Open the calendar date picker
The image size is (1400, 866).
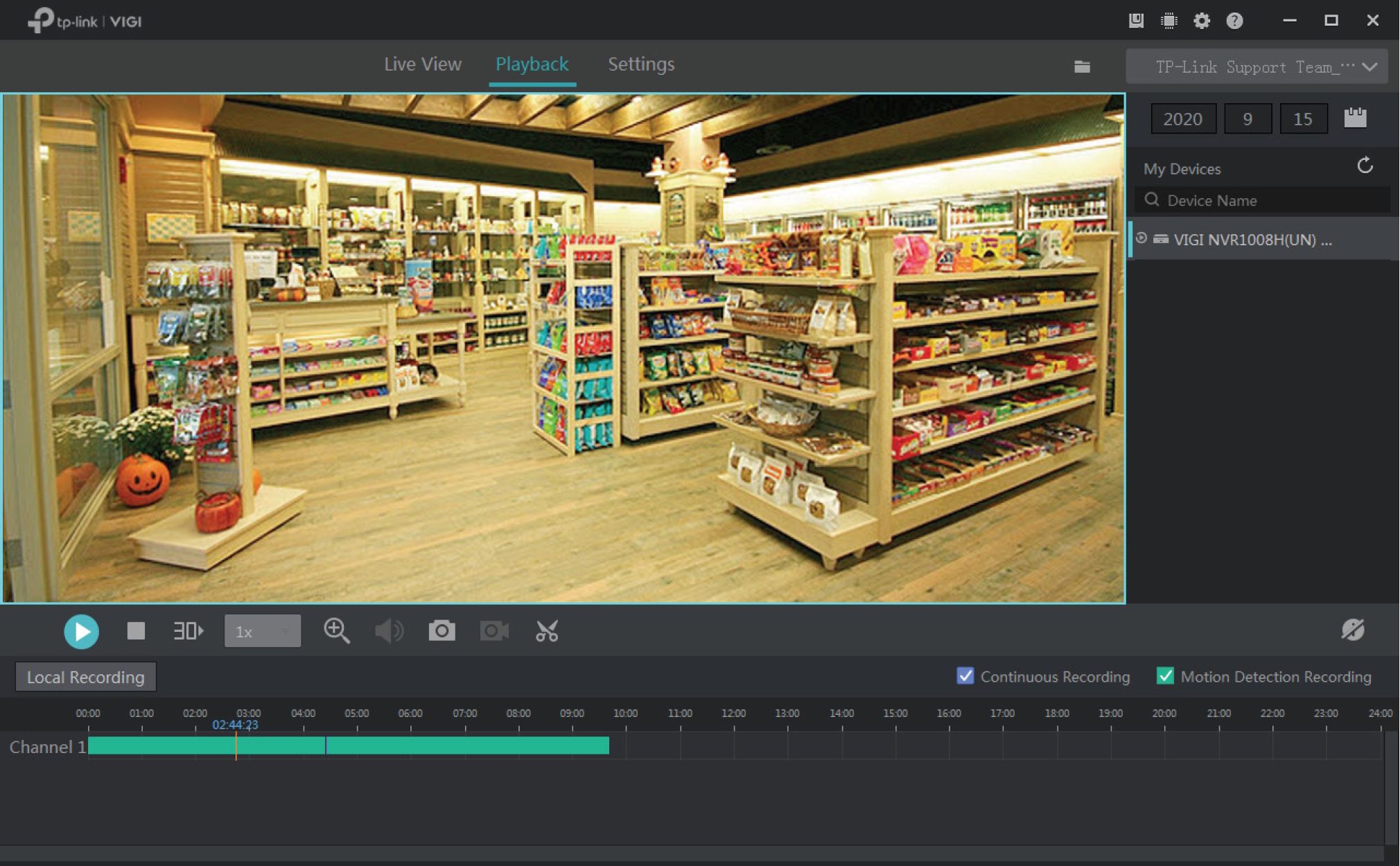1355,118
